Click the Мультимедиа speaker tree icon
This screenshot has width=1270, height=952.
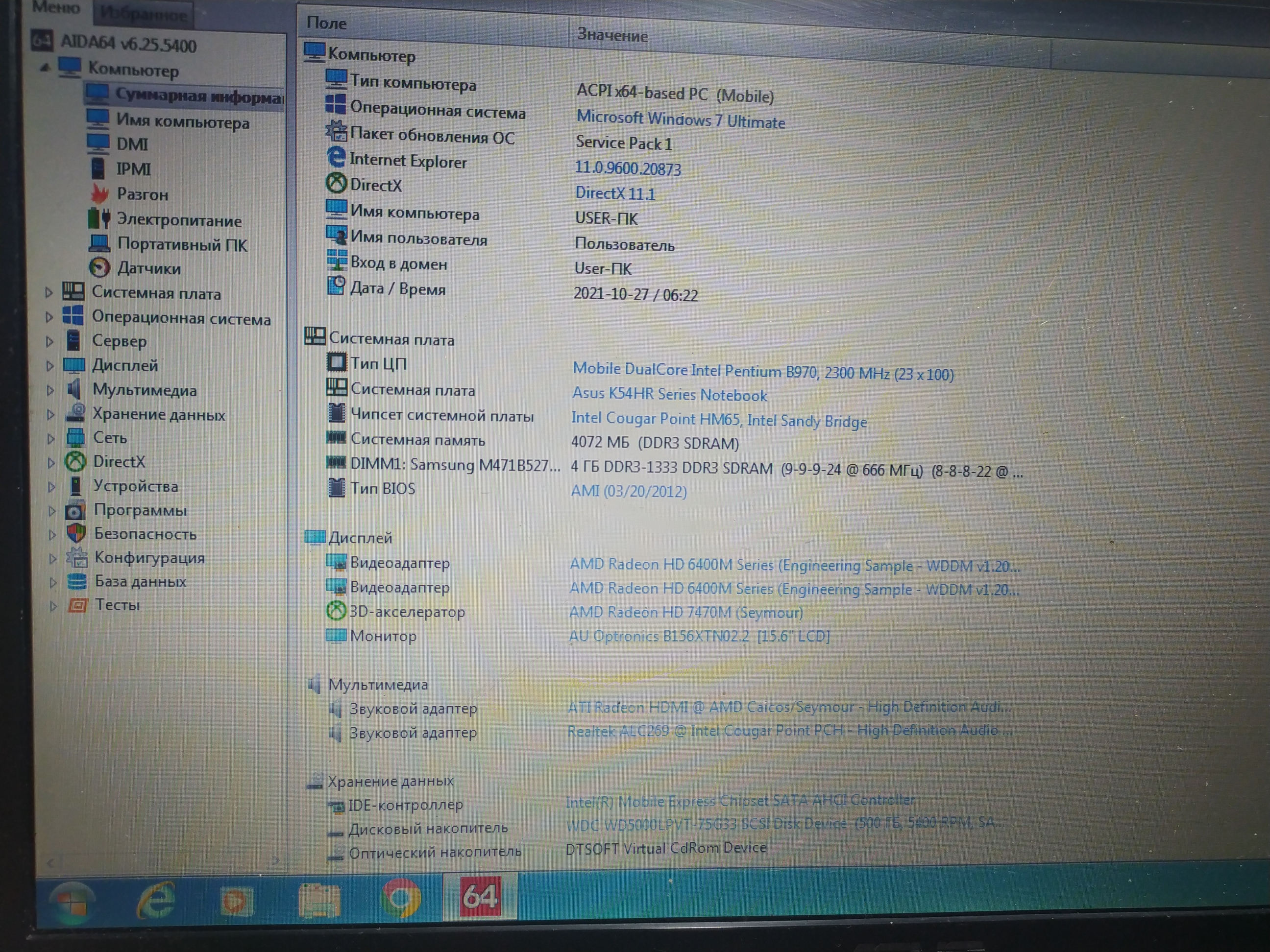point(74,389)
